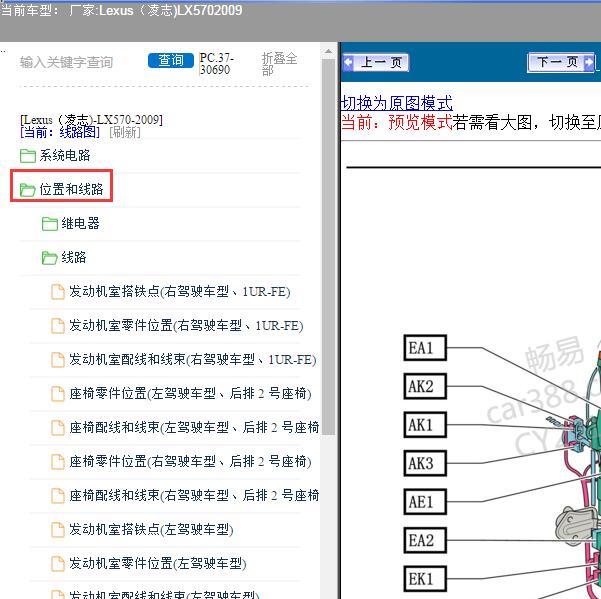Screen dimensions: 601x599
Task: Expand the 系统电路 folder icon
Action: [28, 156]
